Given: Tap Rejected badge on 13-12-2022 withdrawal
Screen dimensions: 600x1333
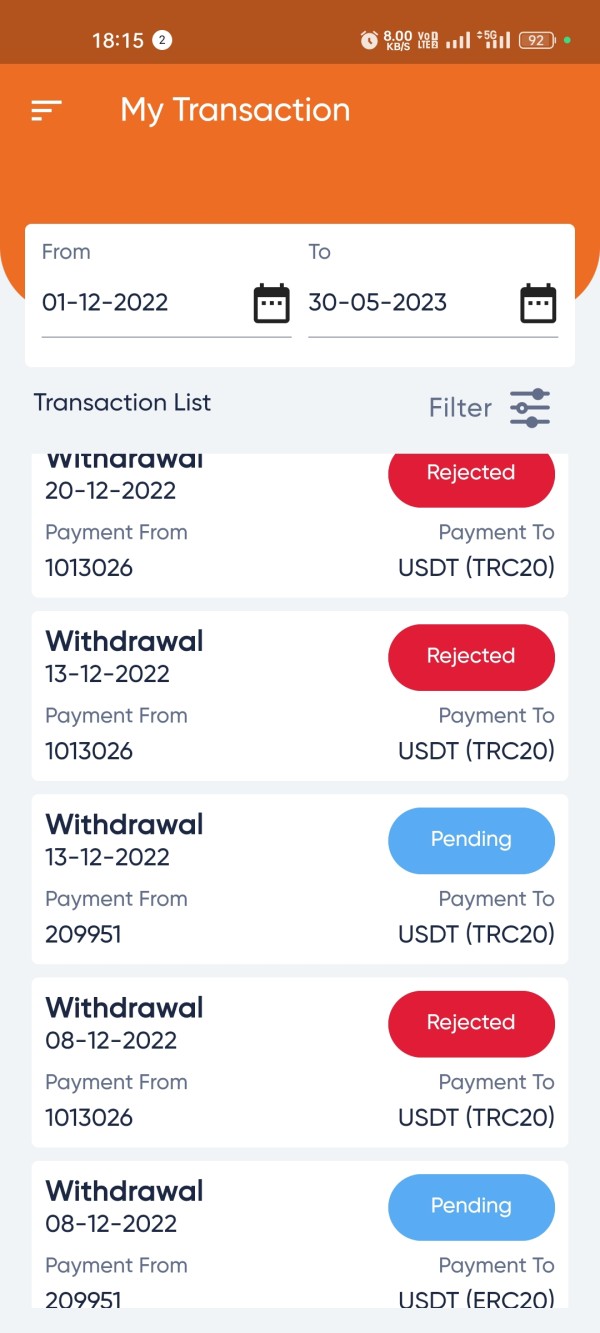Looking at the screenshot, I should click(x=471, y=657).
